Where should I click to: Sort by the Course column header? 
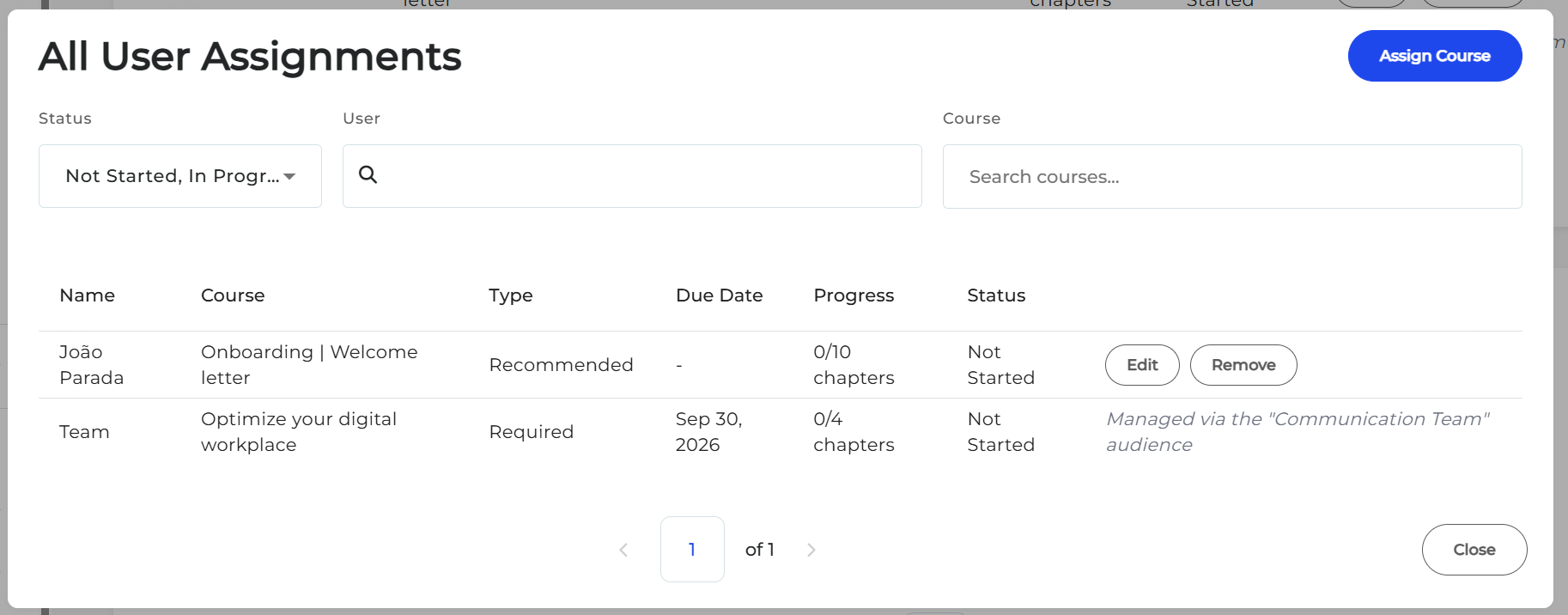click(233, 295)
